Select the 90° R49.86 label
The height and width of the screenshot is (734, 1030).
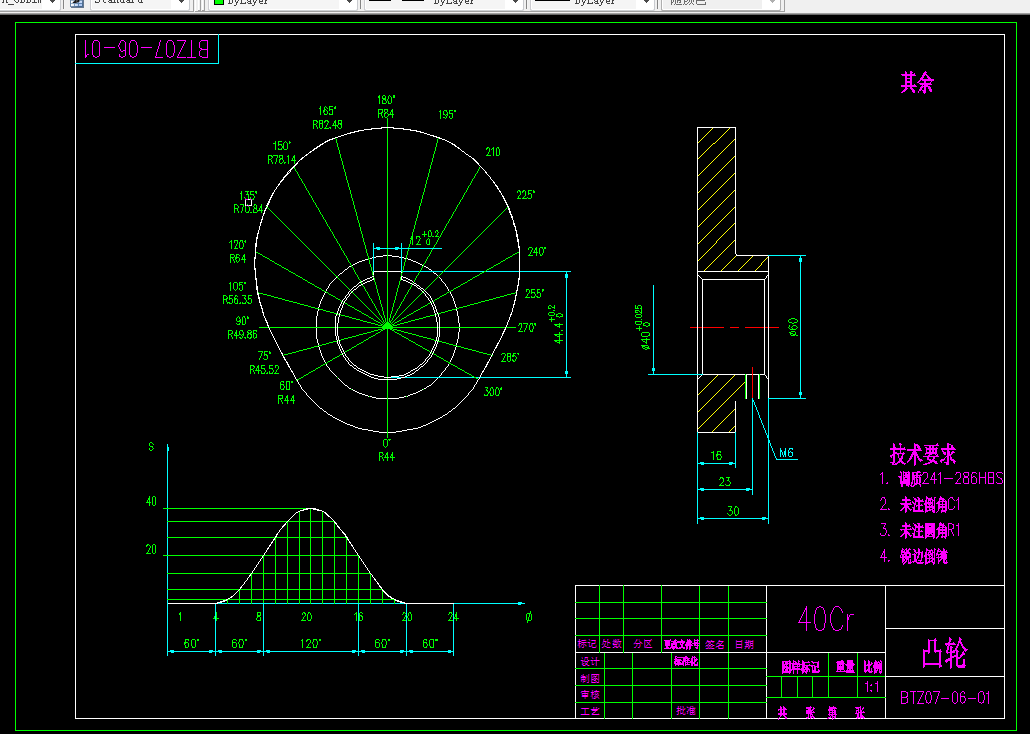[x=242, y=328]
